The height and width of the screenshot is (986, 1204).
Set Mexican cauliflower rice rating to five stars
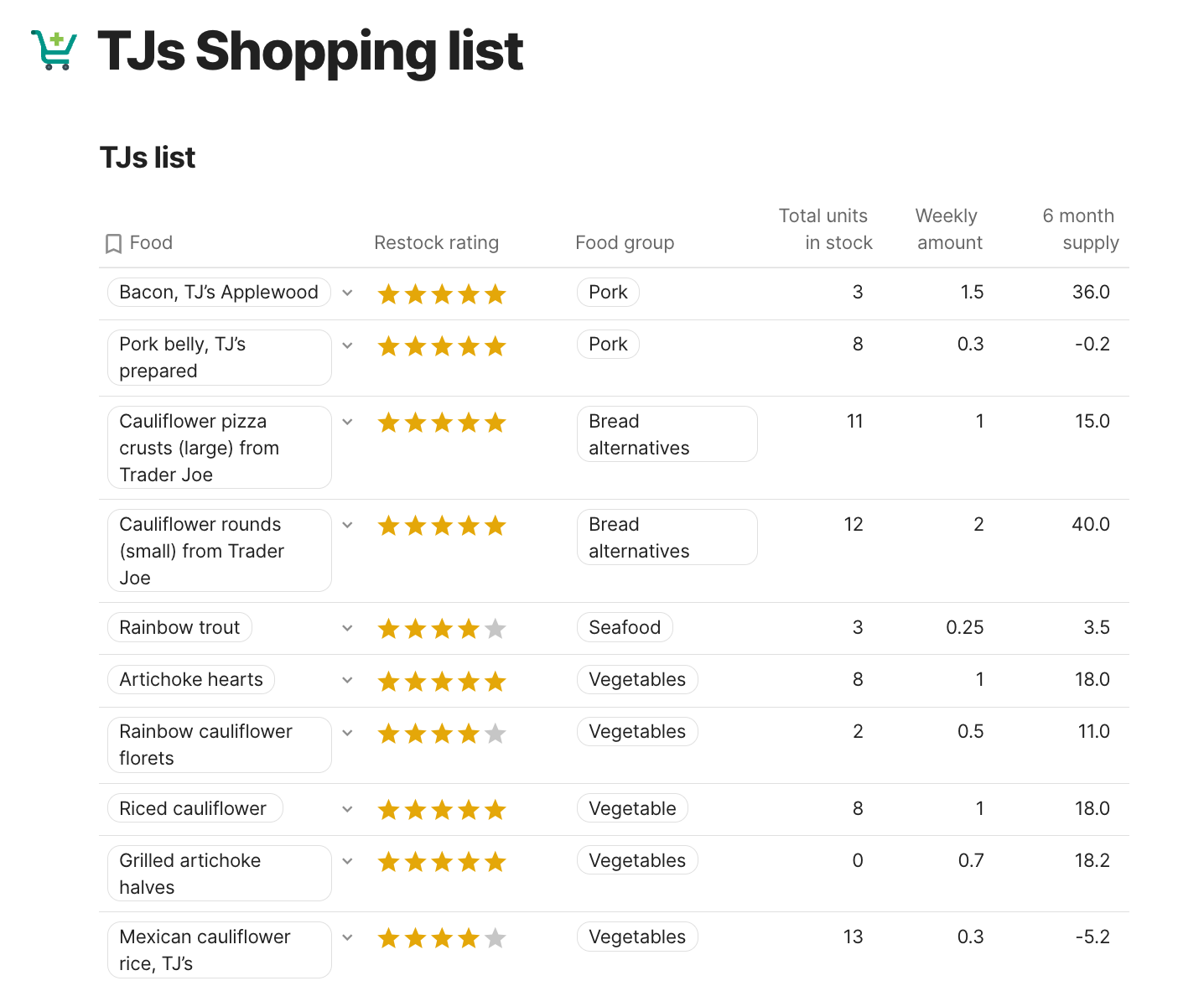(x=496, y=938)
